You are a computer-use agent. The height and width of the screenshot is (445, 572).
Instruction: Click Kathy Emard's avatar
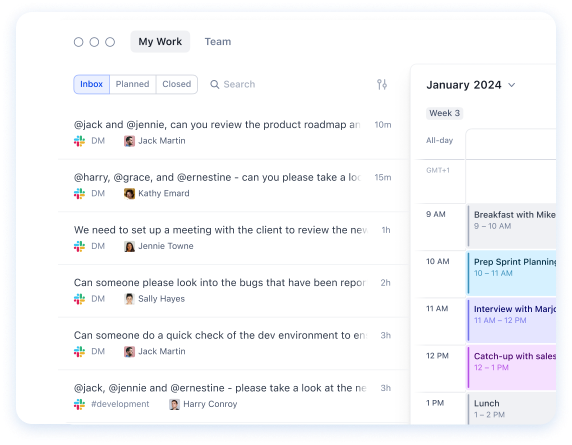pyautogui.click(x=129, y=193)
